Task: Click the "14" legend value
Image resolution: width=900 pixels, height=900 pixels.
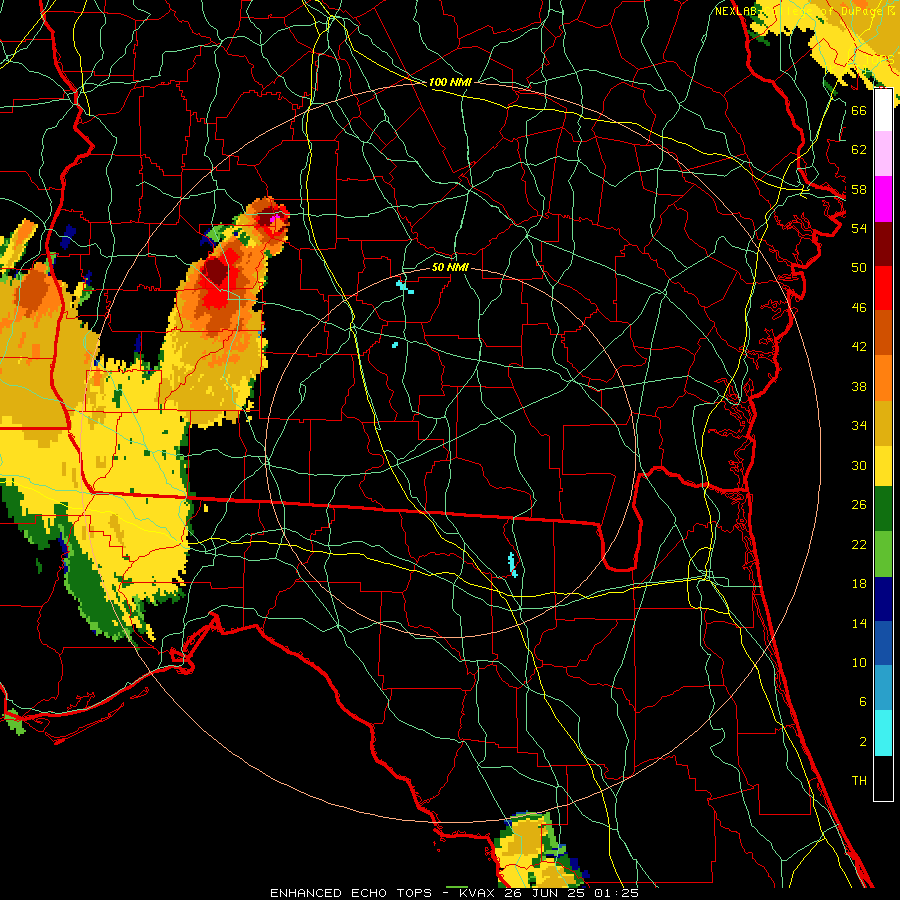Action: click(859, 623)
